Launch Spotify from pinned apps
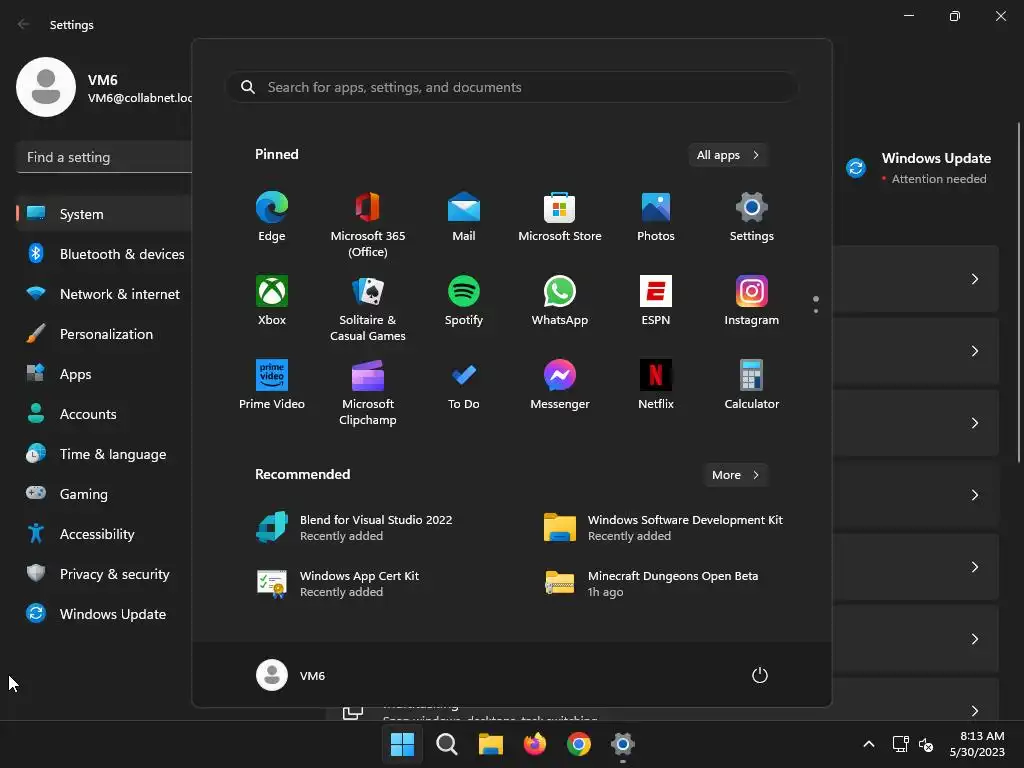 [x=464, y=302]
